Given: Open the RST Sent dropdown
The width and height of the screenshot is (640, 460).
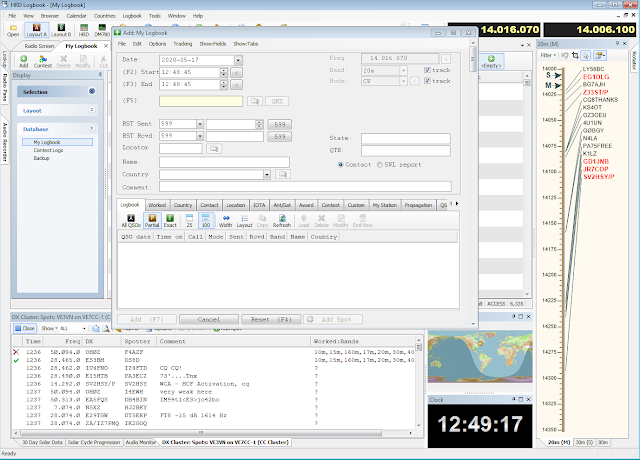Looking at the screenshot, I should 200,124.
